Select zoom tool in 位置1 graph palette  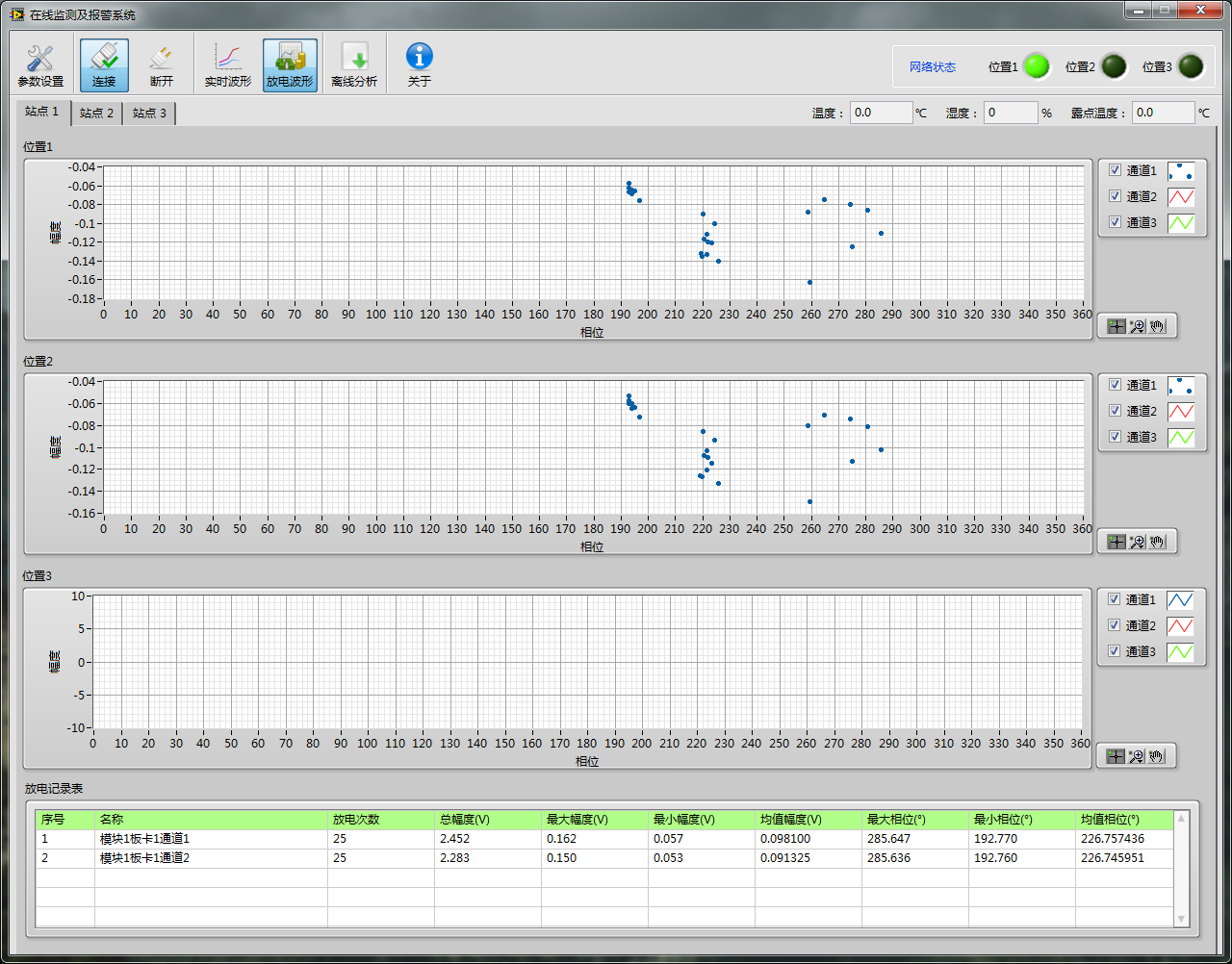1137,326
